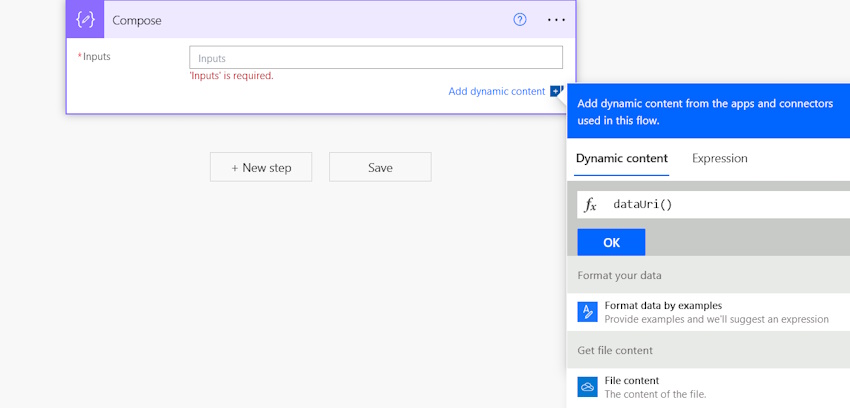Viewport: 850px width, 408px height.
Task: Collapse the Format your data section header
Action: 708,275
